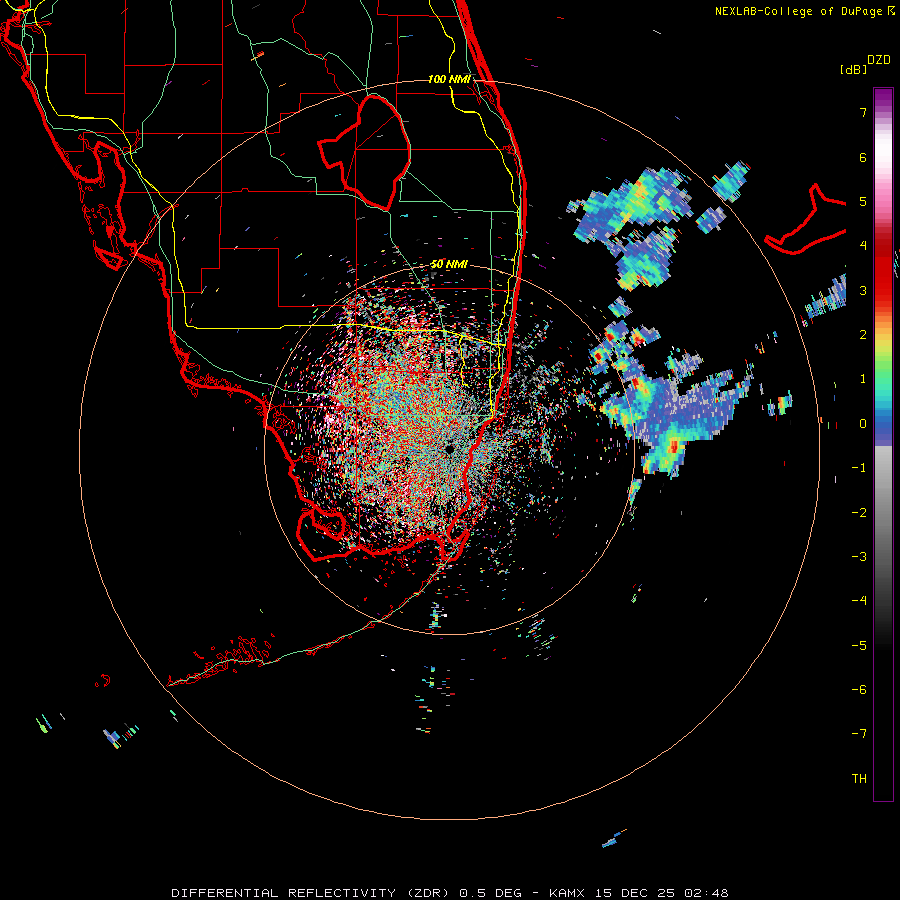
Task: Click the "-6" value on the dB scale
Action: [x=859, y=690]
